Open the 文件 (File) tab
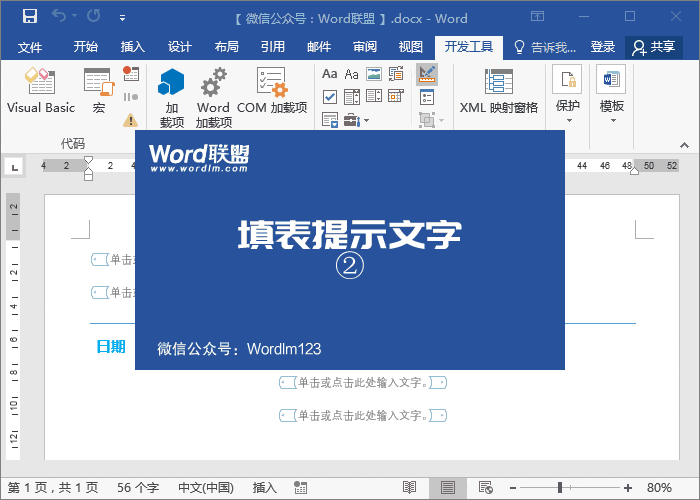700x500 pixels. pyautogui.click(x=30, y=46)
